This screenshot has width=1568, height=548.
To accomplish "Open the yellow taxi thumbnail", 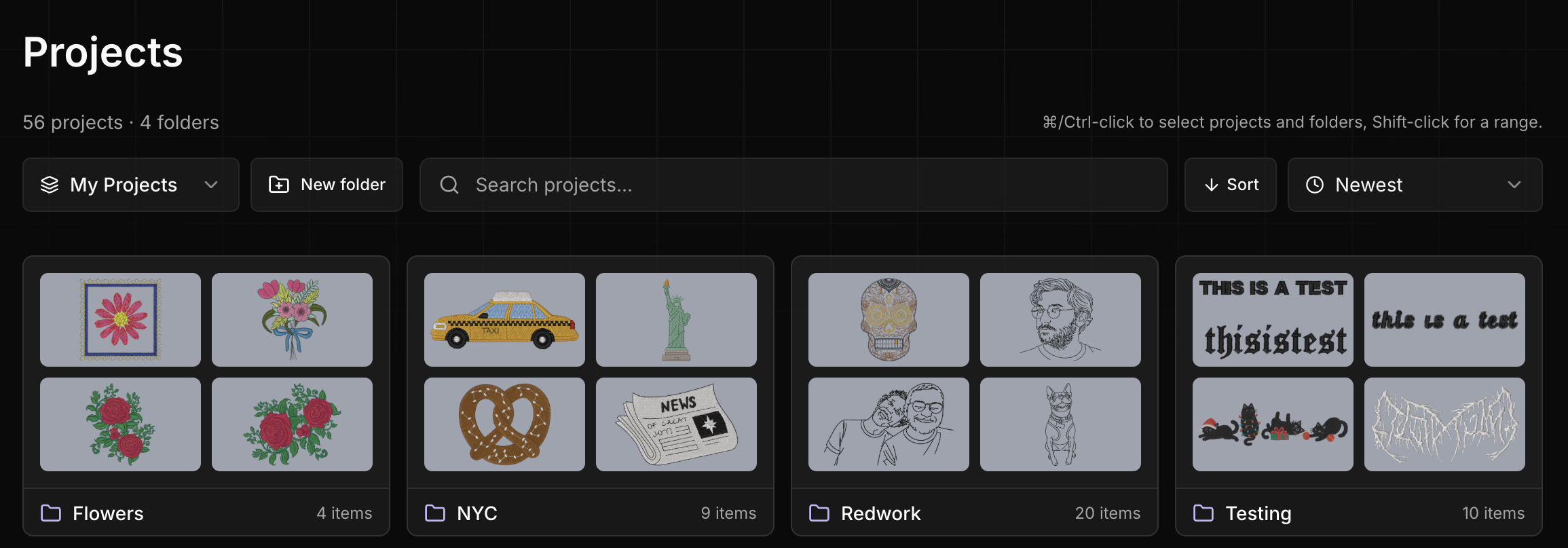I will click(x=504, y=320).
